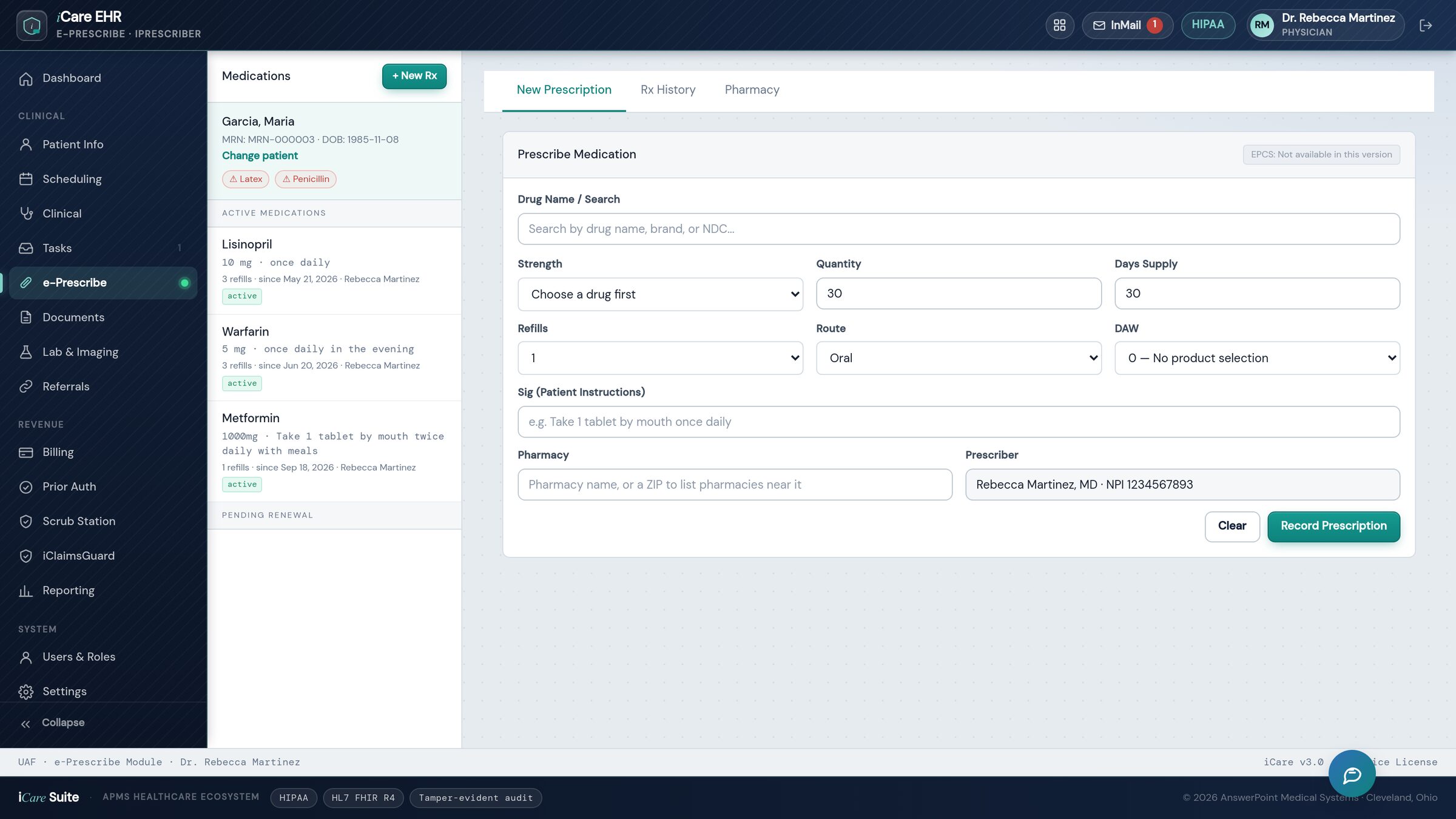
Task: Switch to the Rx History tab
Action: coord(668,90)
